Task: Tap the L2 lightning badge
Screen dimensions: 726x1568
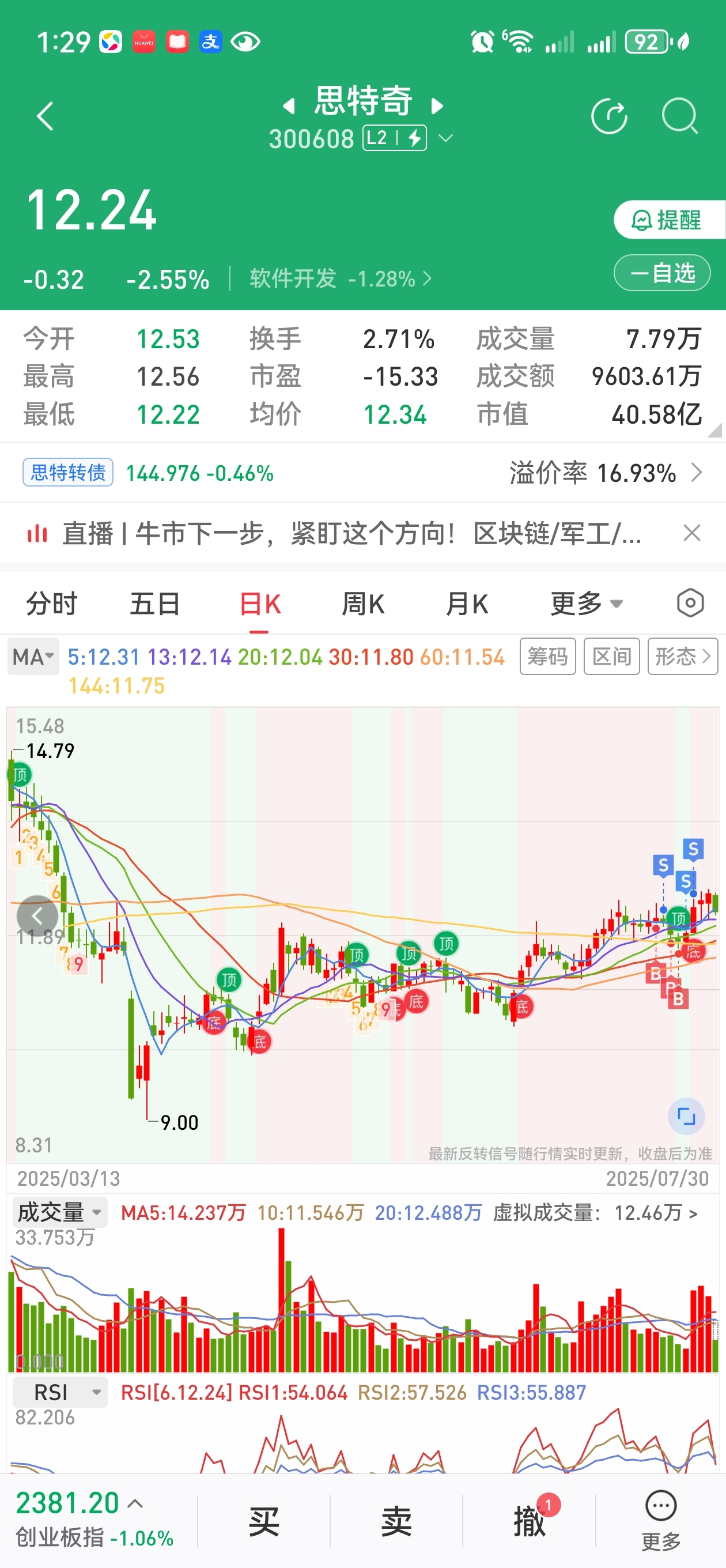Action: 394,138
